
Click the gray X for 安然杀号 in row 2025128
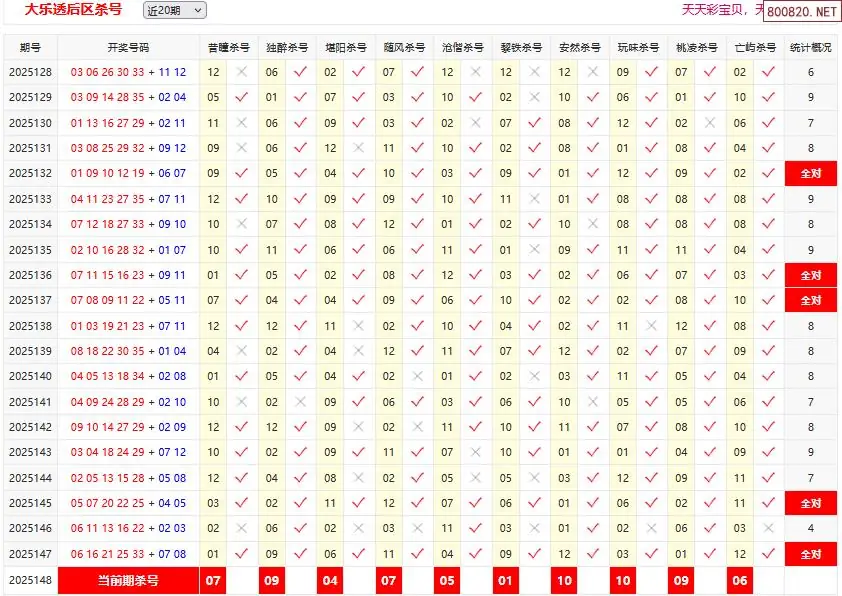pos(593,72)
